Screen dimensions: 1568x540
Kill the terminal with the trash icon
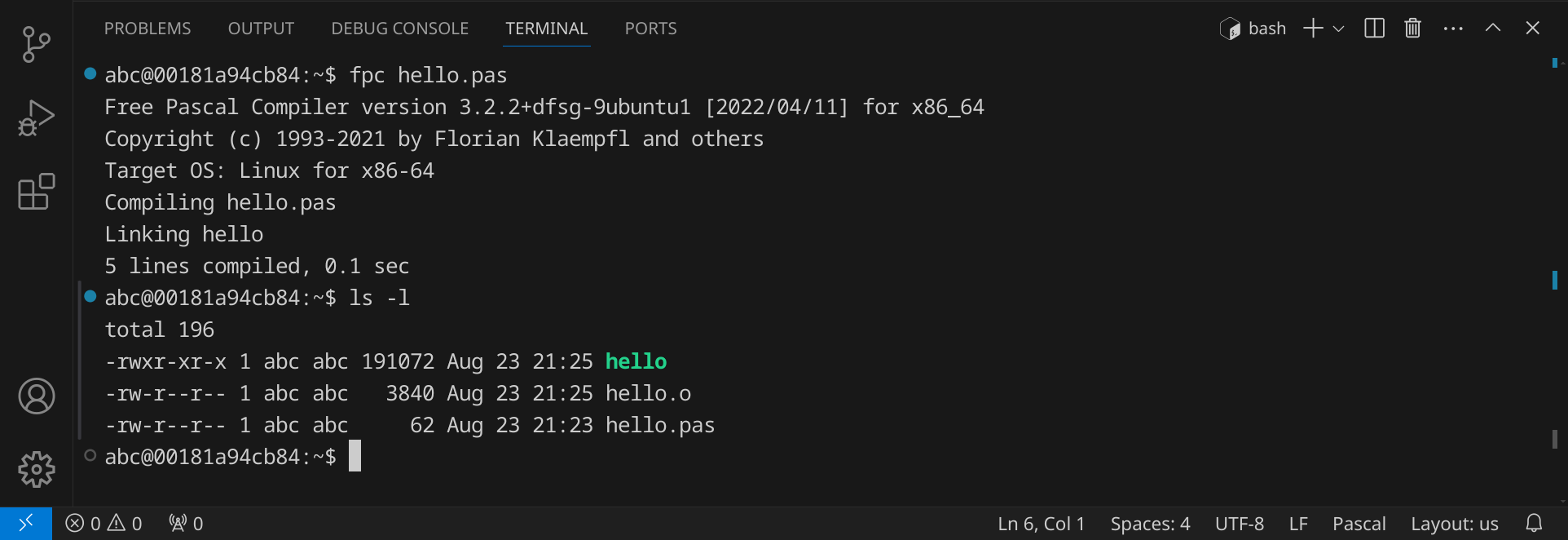coord(1412,29)
